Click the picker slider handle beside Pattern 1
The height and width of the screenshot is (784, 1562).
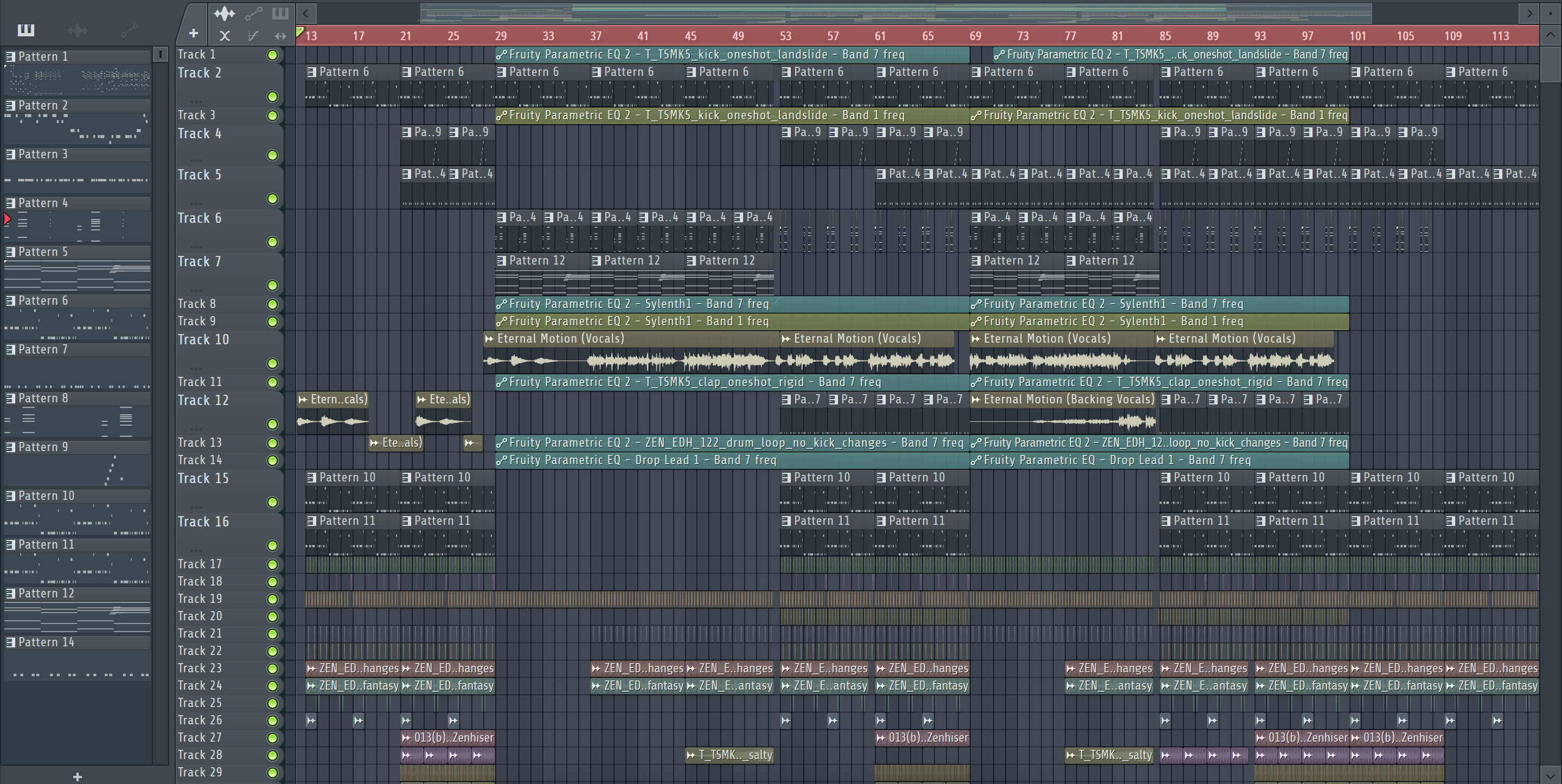(160, 55)
